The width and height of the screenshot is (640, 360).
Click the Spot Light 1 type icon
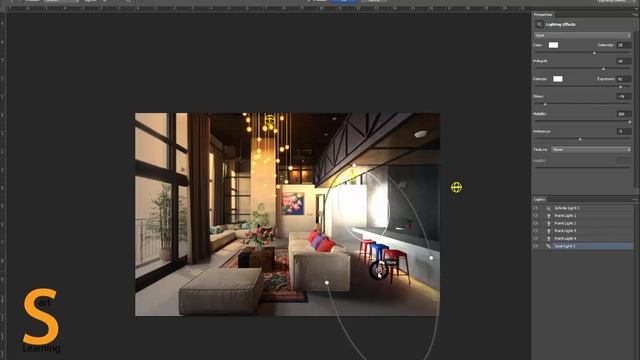point(549,246)
